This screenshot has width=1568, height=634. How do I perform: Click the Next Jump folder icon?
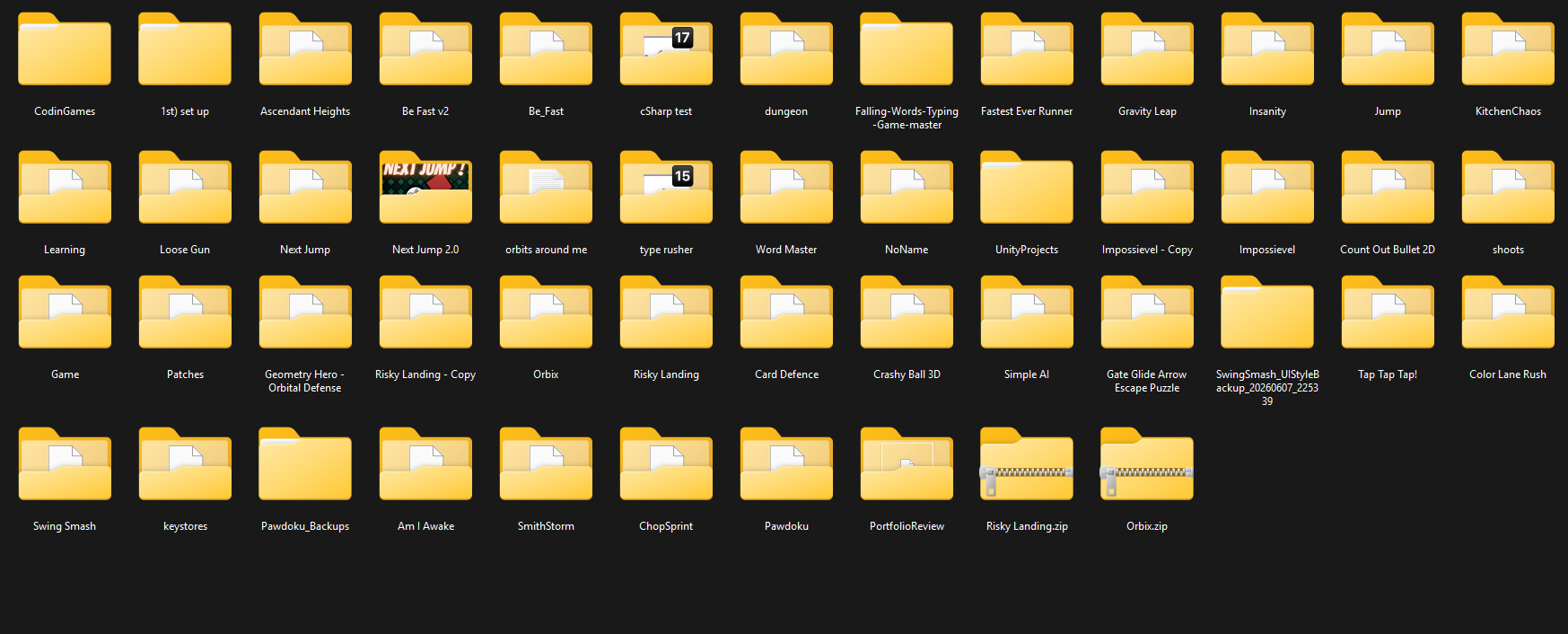point(305,188)
